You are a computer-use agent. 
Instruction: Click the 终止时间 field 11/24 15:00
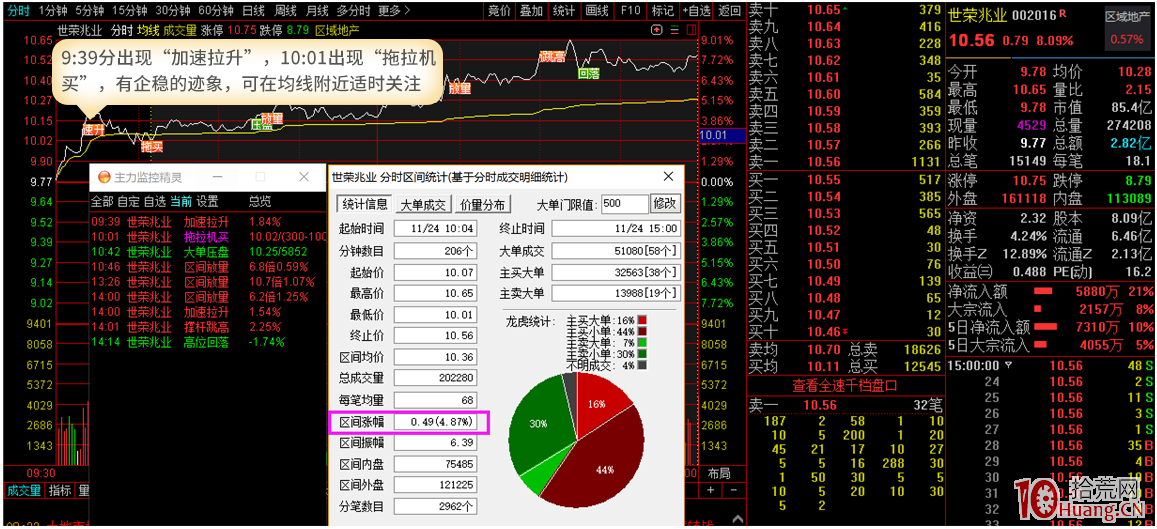coord(615,229)
